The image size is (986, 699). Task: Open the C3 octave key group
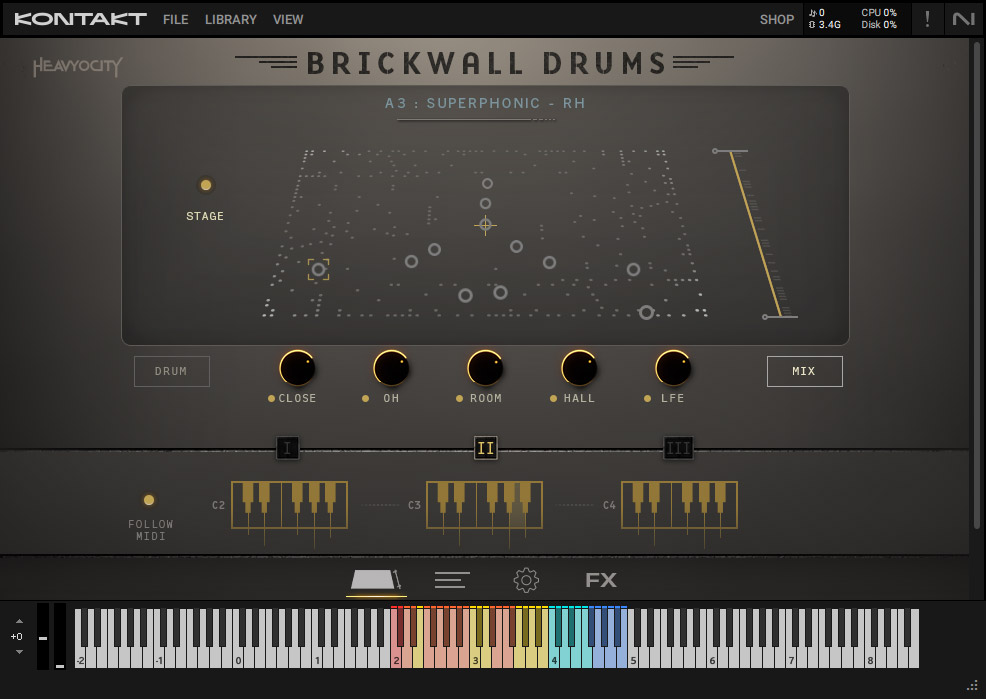point(484,505)
